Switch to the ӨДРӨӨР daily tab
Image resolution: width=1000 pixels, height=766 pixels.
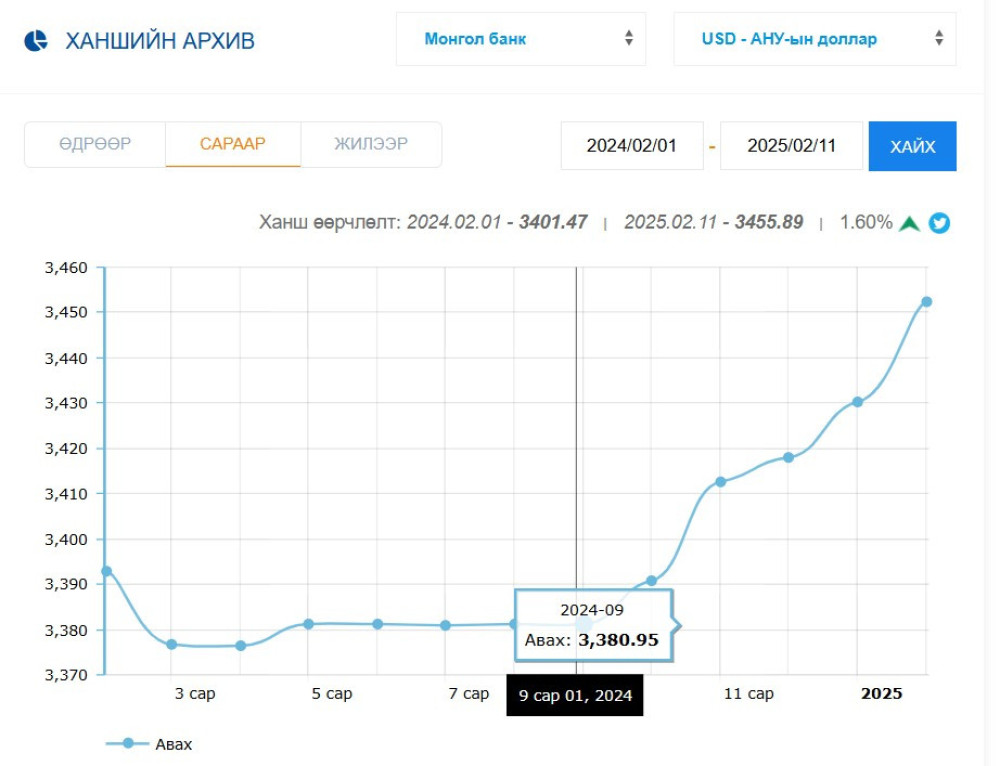(x=95, y=144)
